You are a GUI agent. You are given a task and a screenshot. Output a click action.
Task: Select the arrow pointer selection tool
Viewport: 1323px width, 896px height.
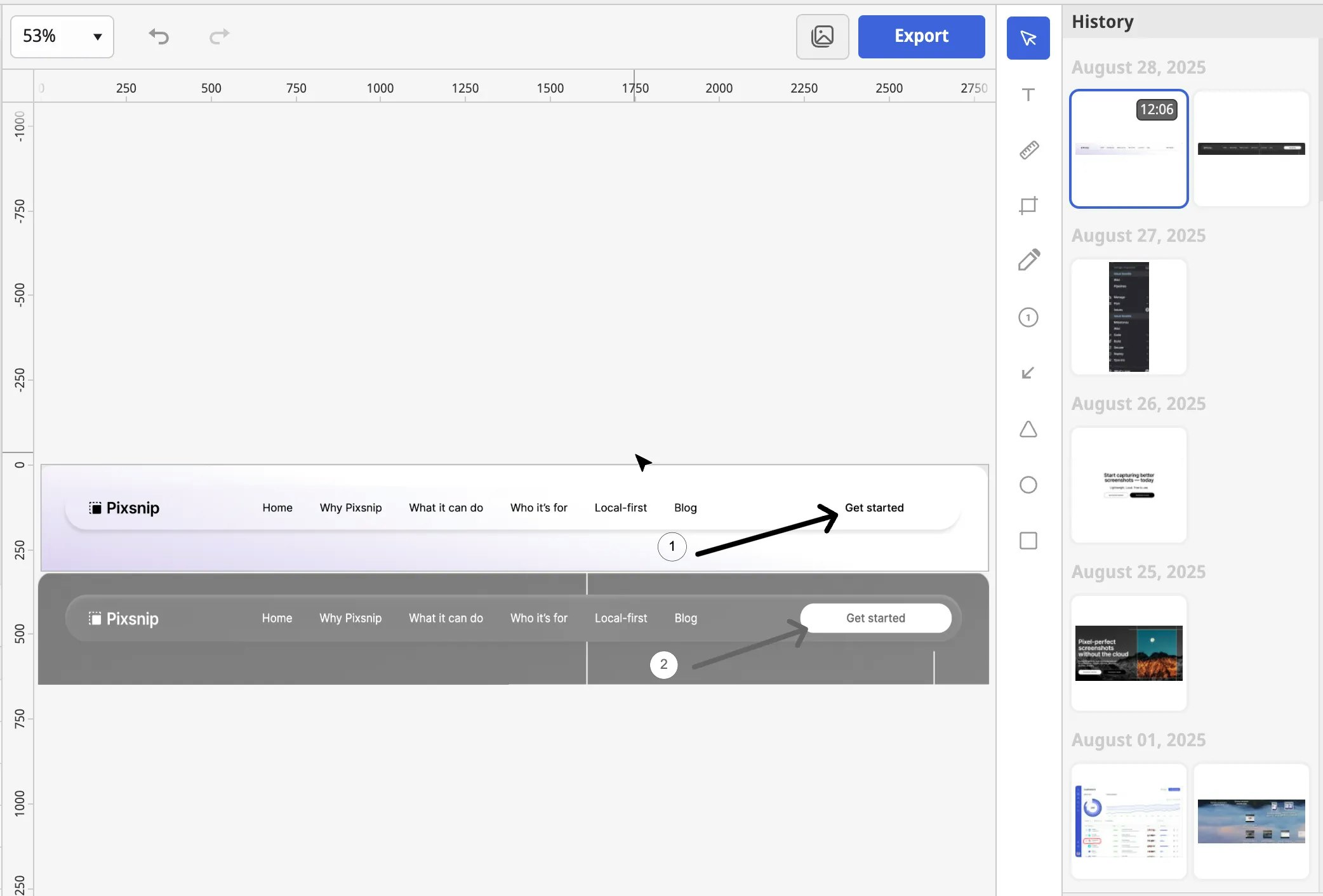pos(1028,38)
